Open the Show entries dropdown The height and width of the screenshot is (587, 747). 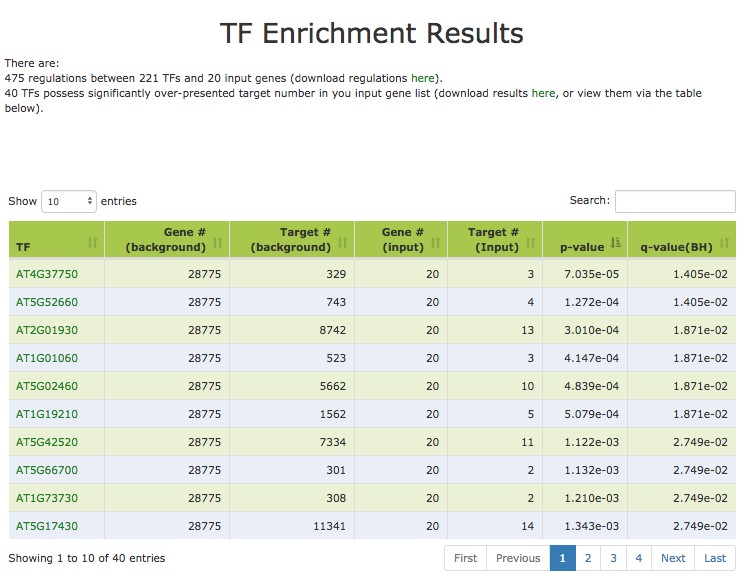(x=68, y=201)
